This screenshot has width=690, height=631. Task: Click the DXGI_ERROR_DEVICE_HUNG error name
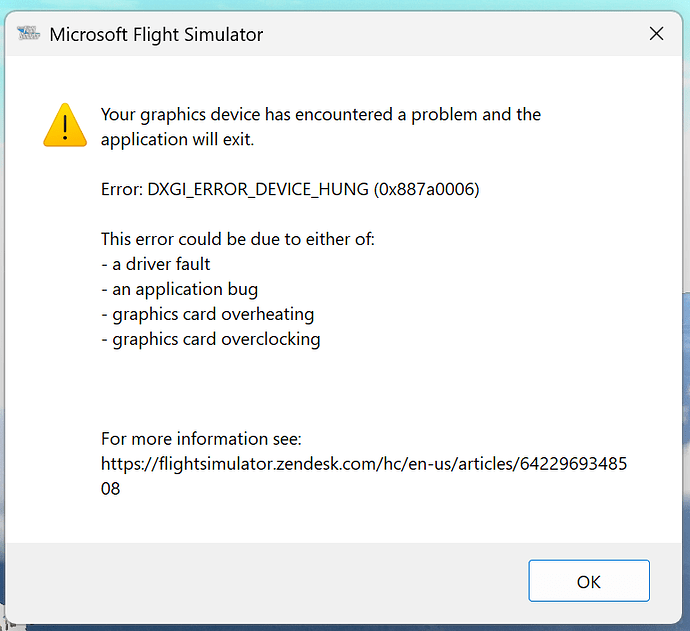(259, 189)
